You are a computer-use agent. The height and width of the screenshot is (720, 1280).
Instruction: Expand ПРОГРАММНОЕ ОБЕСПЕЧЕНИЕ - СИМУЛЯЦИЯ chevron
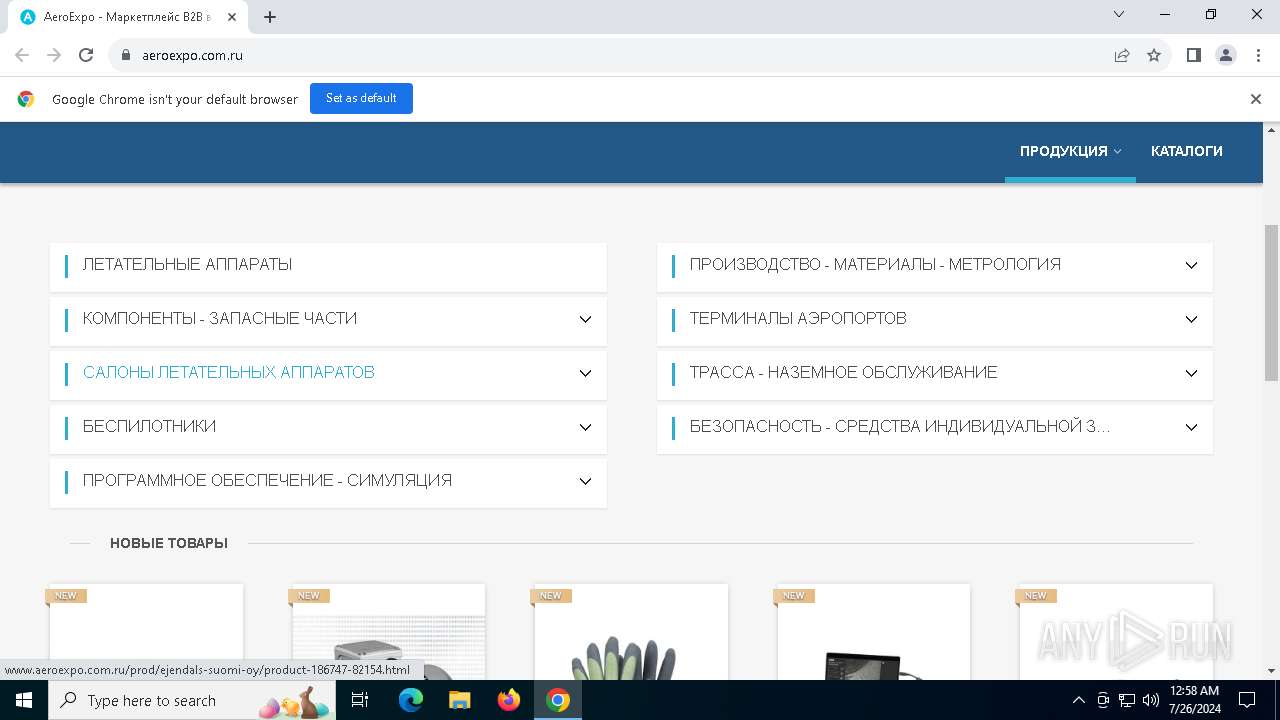pyautogui.click(x=585, y=481)
